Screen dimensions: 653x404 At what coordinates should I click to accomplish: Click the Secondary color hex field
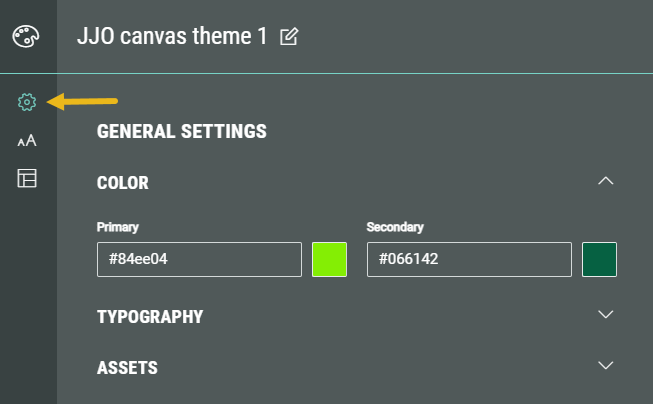(469, 259)
